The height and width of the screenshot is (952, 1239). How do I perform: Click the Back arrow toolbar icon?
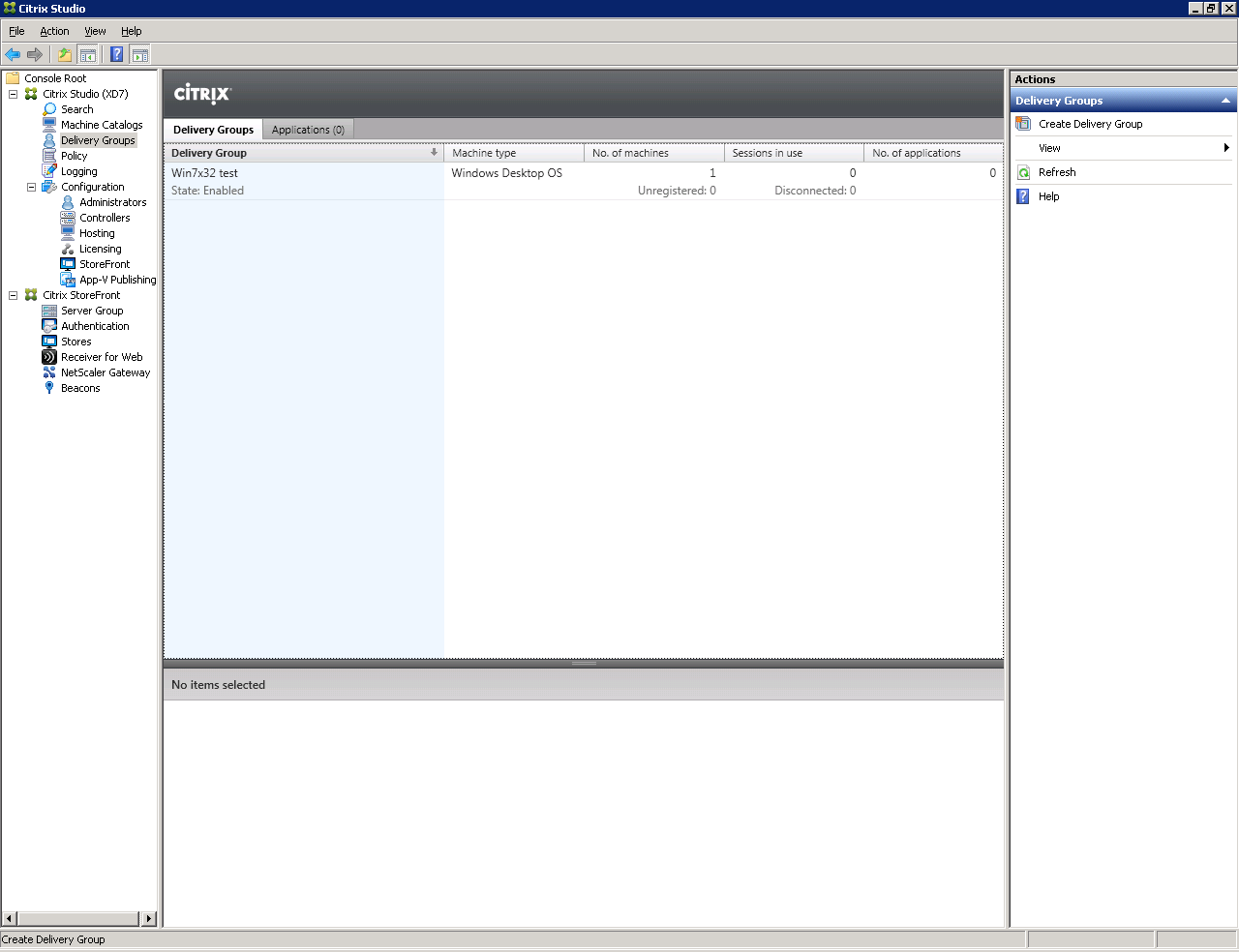pyautogui.click(x=13, y=54)
